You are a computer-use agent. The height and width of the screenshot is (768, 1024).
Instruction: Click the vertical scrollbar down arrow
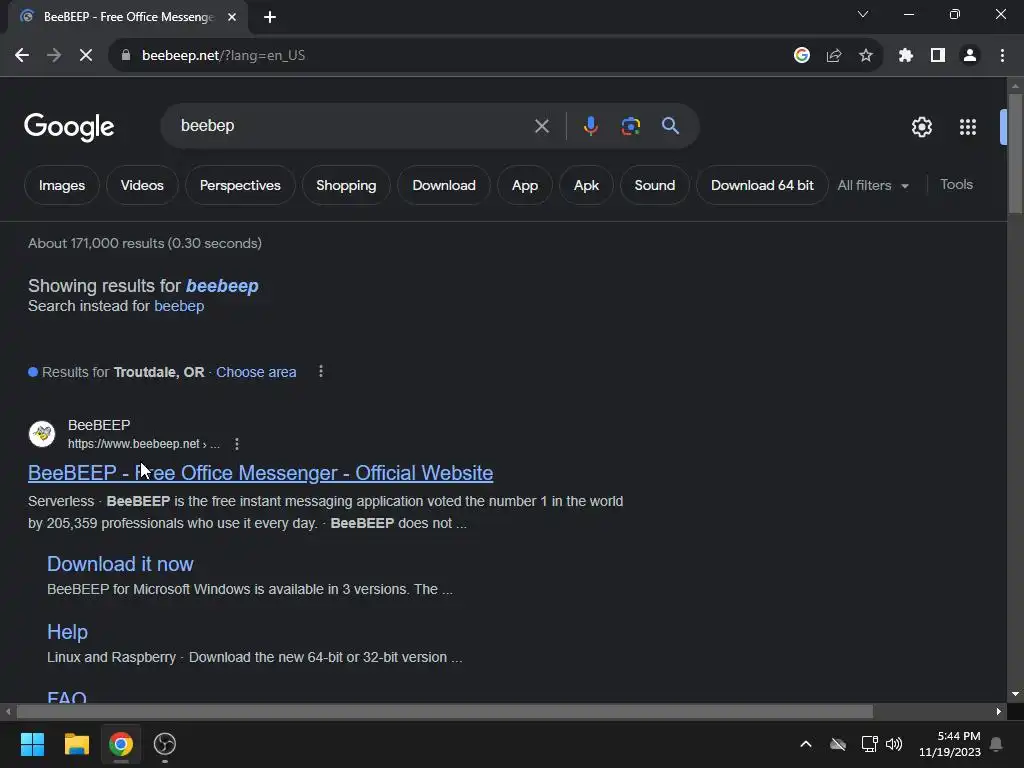1015,694
